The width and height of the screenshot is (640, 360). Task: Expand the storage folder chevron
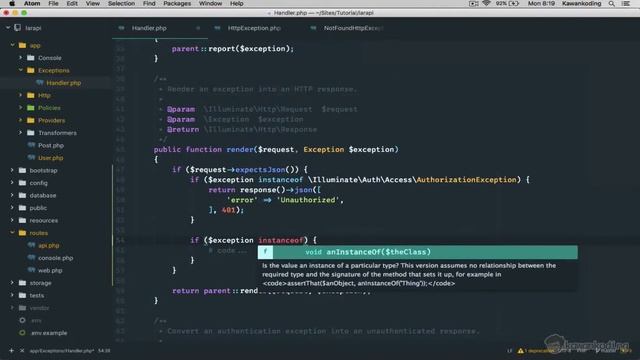(x=12, y=283)
